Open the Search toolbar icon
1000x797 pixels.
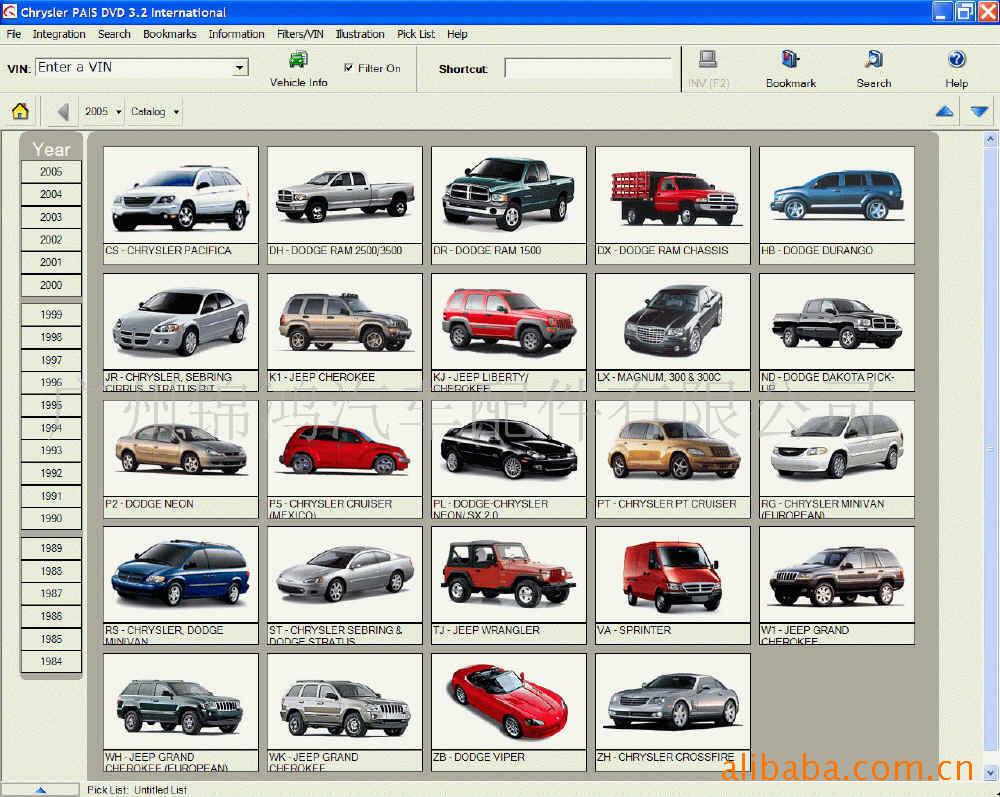pyautogui.click(x=874, y=59)
